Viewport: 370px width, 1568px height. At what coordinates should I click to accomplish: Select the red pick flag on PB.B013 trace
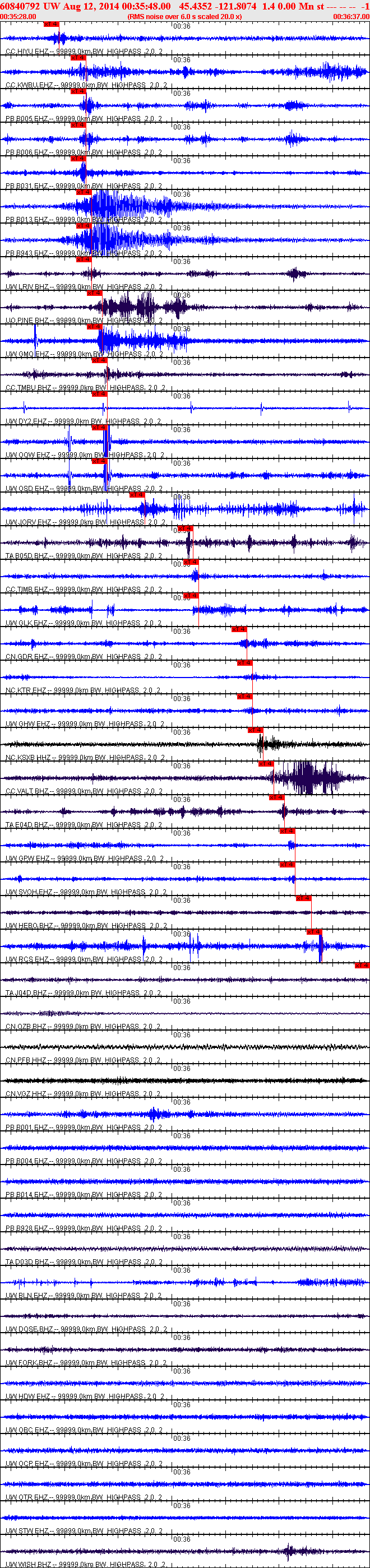point(84,192)
